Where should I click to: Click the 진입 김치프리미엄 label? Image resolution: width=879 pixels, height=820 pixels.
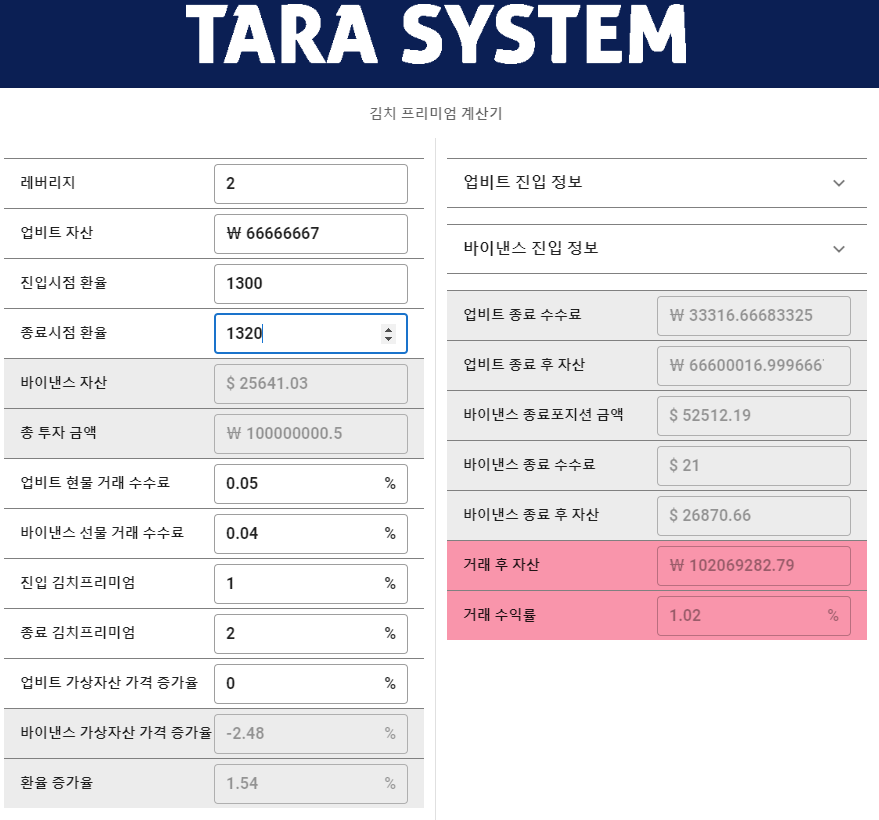[x=77, y=582]
